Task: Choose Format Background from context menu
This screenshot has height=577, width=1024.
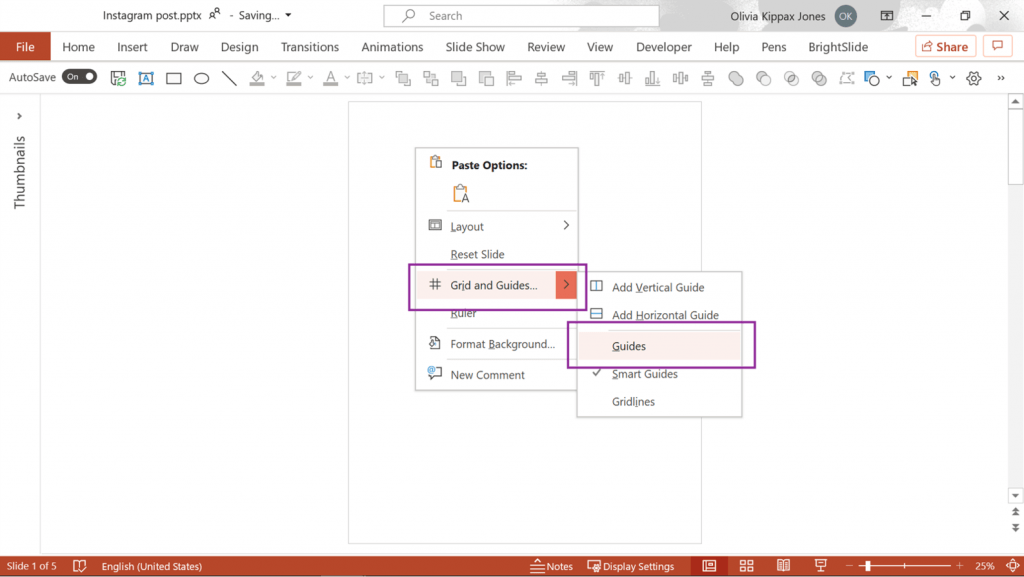Action: 496,344
